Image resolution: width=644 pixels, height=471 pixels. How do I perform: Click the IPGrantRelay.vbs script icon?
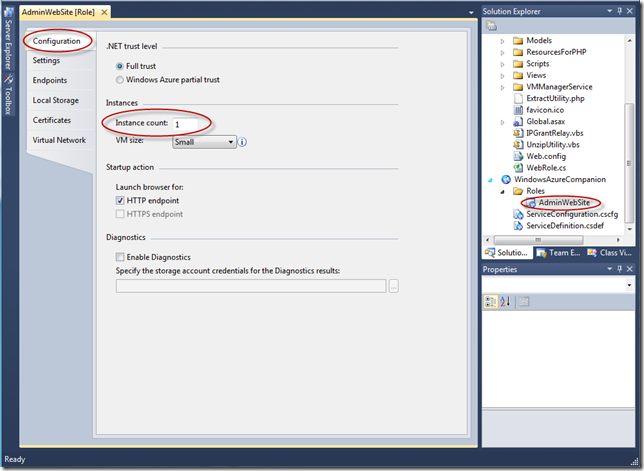(518, 133)
